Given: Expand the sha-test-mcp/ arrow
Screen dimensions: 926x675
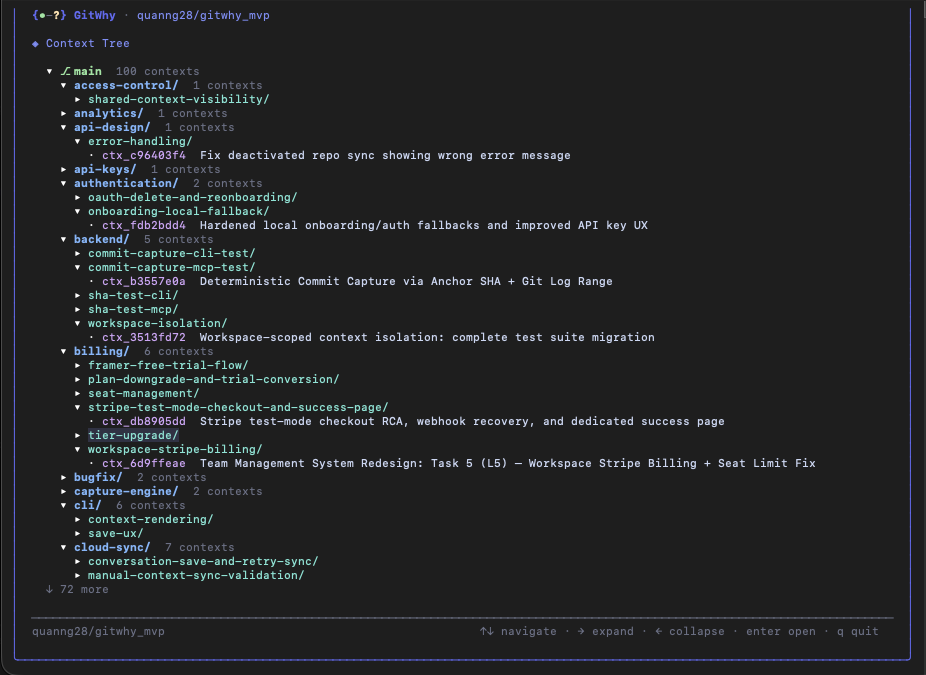Looking at the screenshot, I should pyautogui.click(x=78, y=309).
